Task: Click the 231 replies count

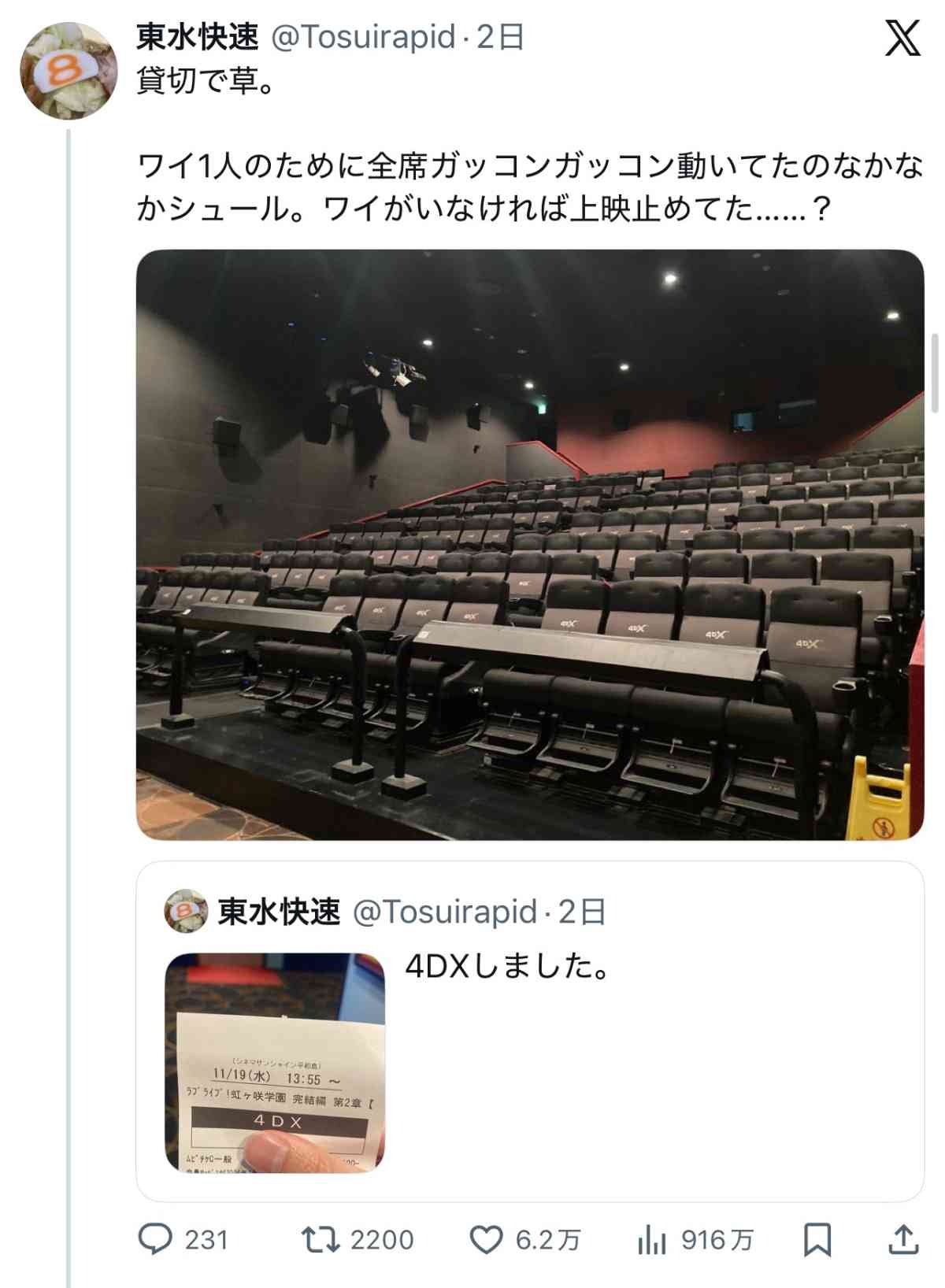Action: coord(206,1240)
